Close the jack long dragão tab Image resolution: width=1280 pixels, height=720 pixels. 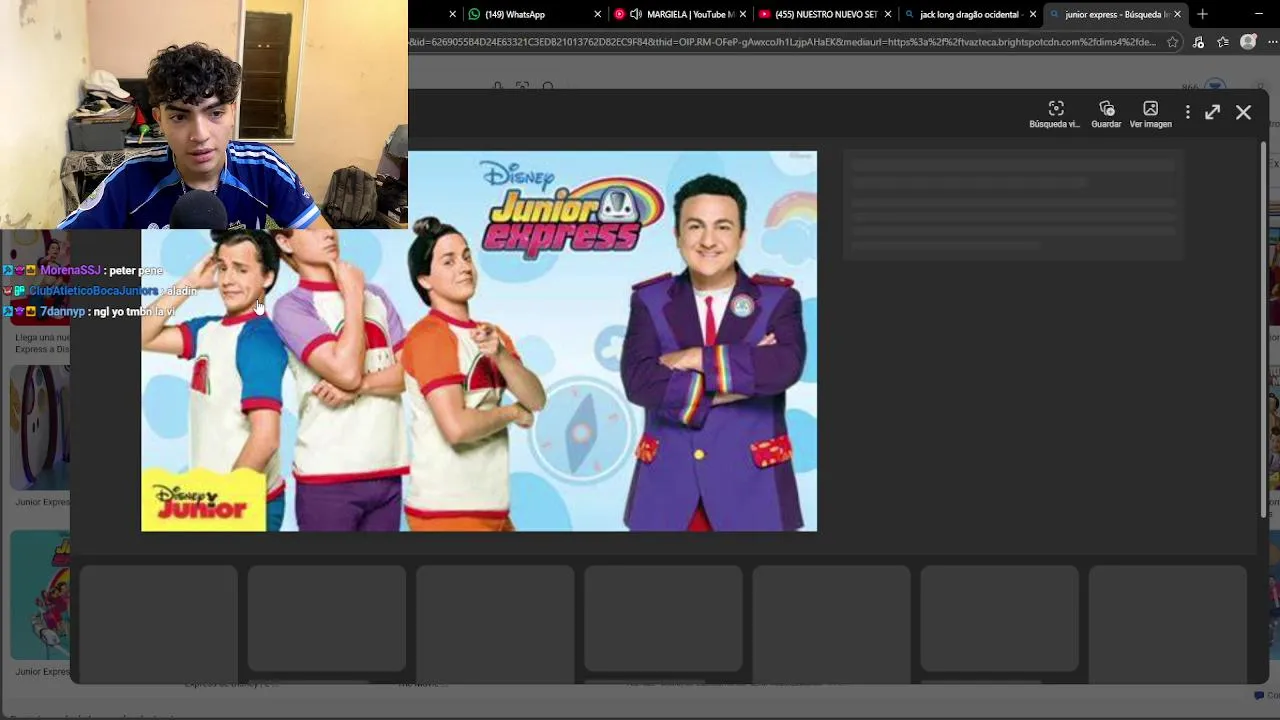tap(1032, 14)
